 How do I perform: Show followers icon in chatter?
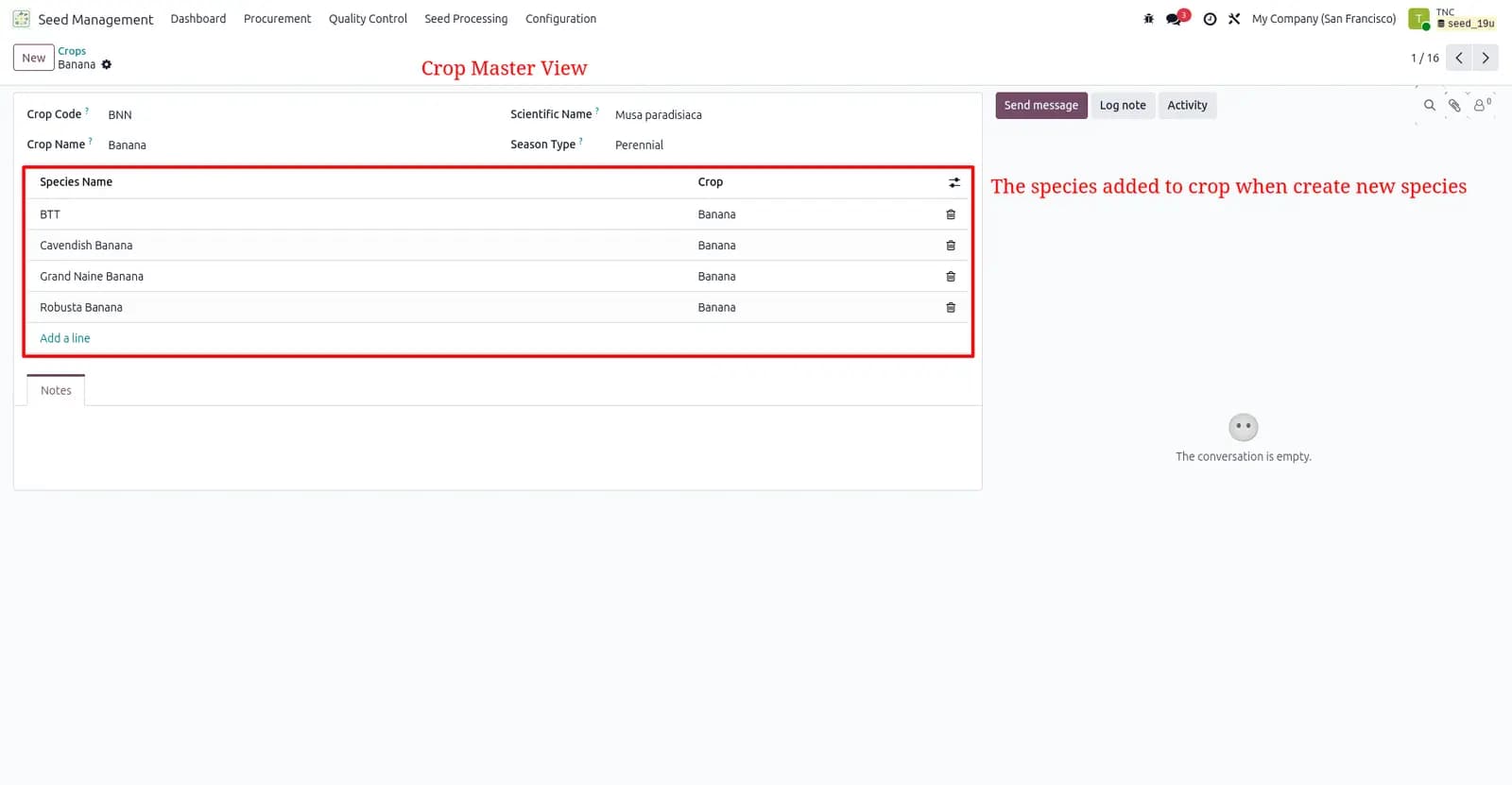coord(1481,105)
